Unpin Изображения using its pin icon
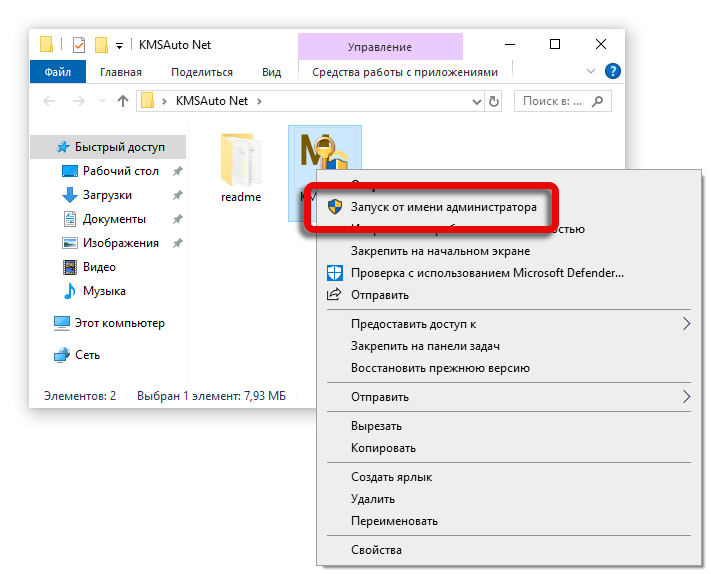This screenshot has height=574, width=711. pos(177,243)
